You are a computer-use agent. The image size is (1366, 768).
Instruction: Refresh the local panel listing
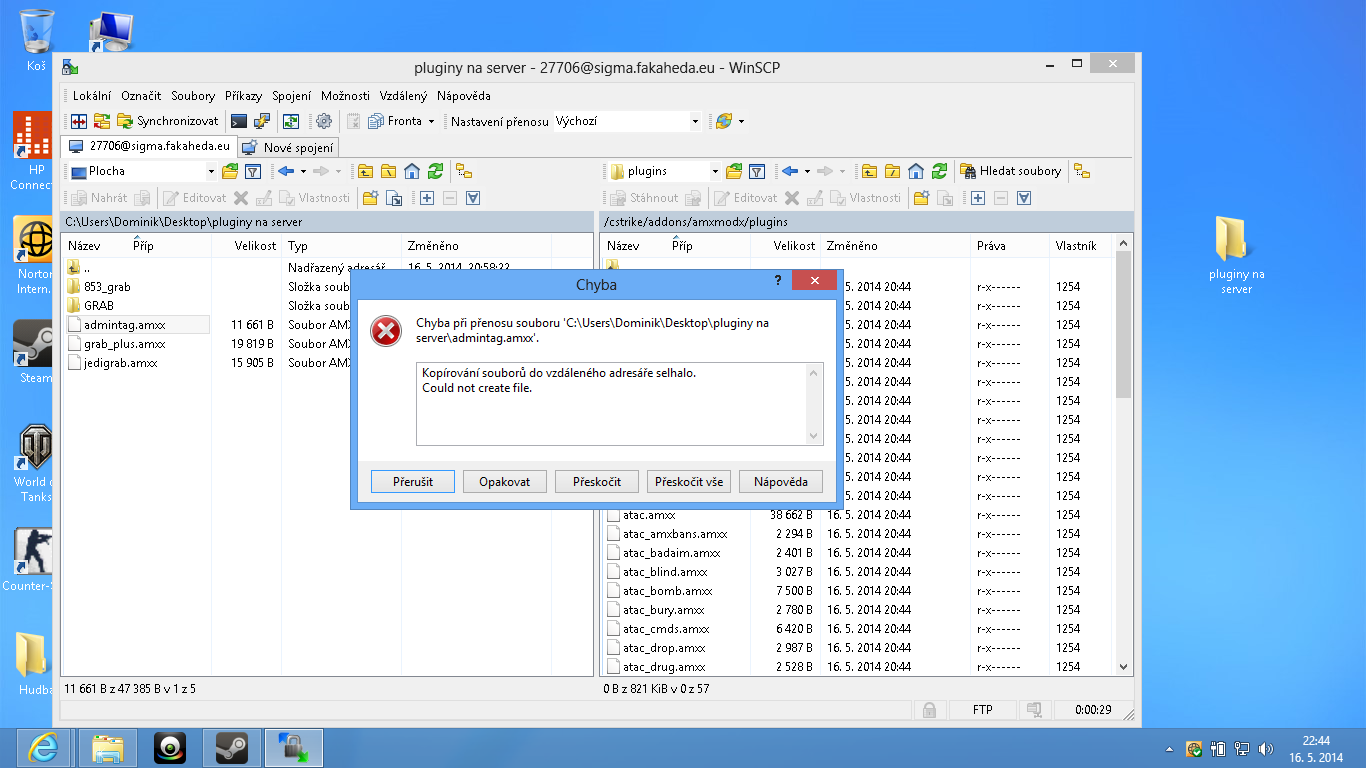pos(435,171)
